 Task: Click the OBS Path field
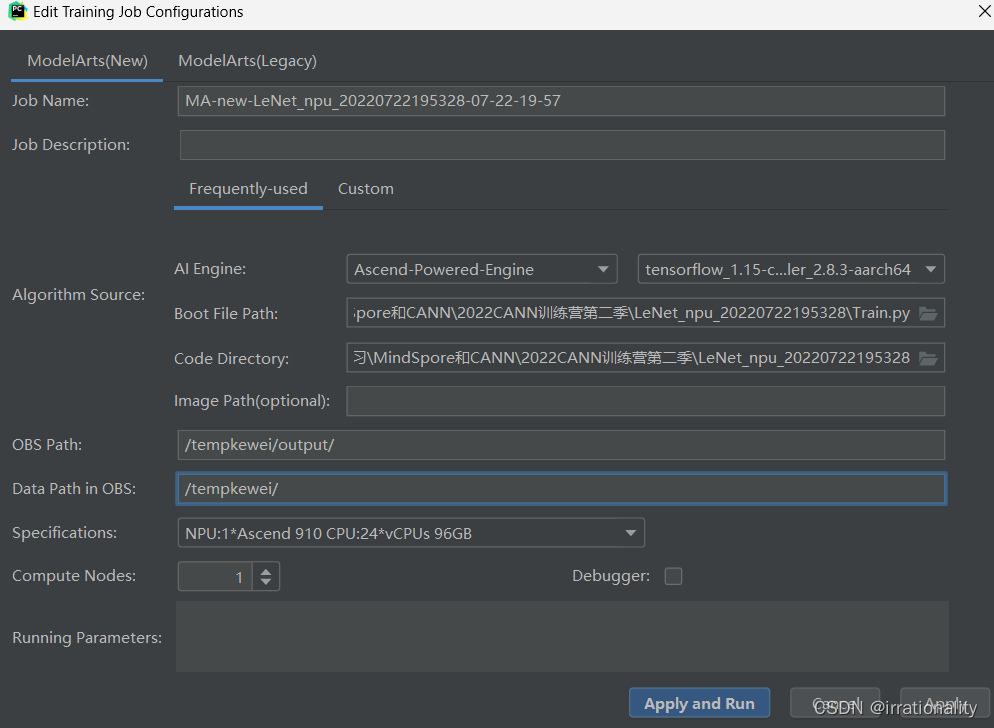(561, 445)
